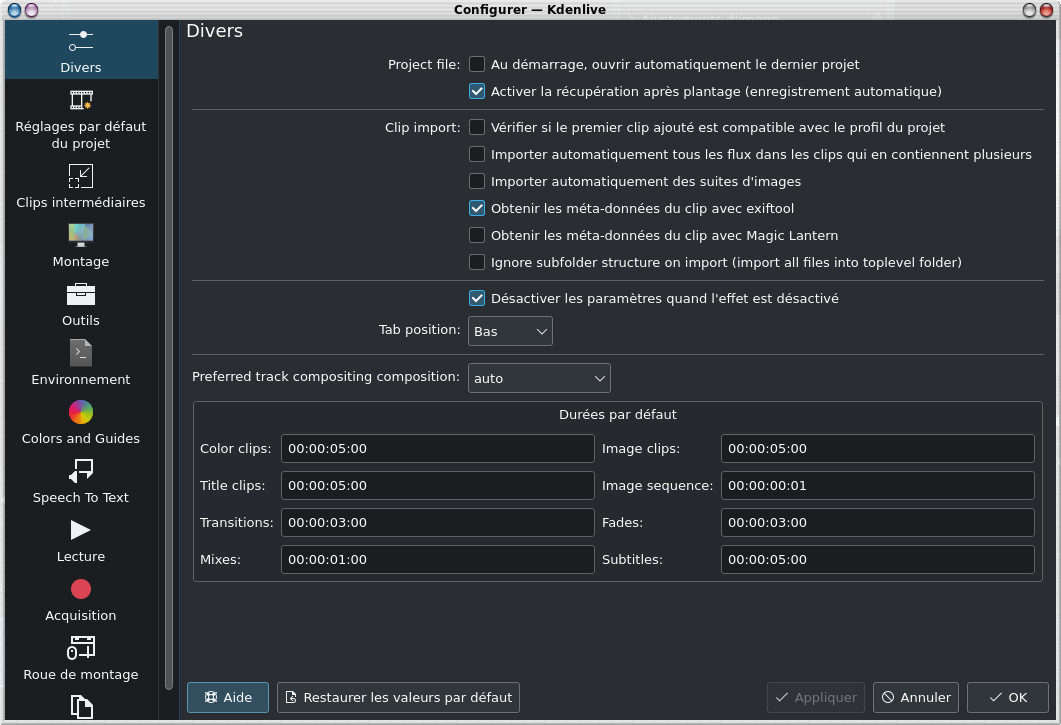Check Vérifier si le premier clip est compatible
Image resolution: width=1061 pixels, height=725 pixels.
tap(477, 127)
